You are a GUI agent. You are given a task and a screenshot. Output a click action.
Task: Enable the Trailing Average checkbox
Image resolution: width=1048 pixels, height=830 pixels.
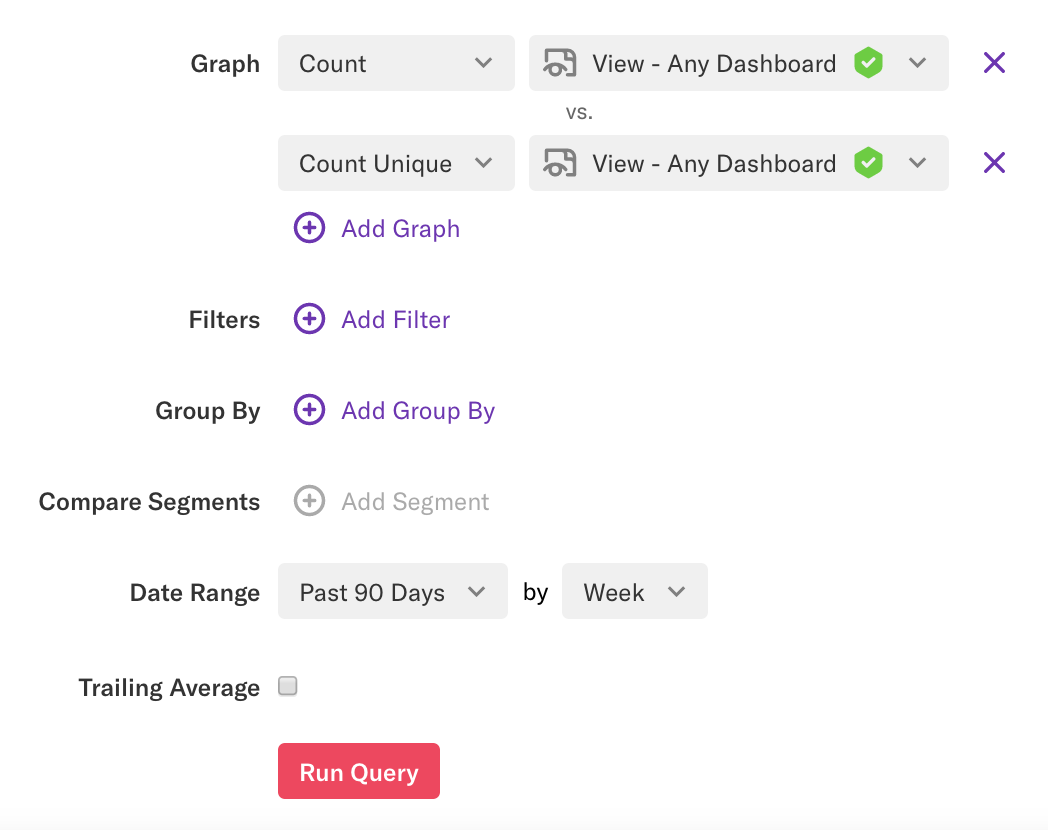coord(288,686)
